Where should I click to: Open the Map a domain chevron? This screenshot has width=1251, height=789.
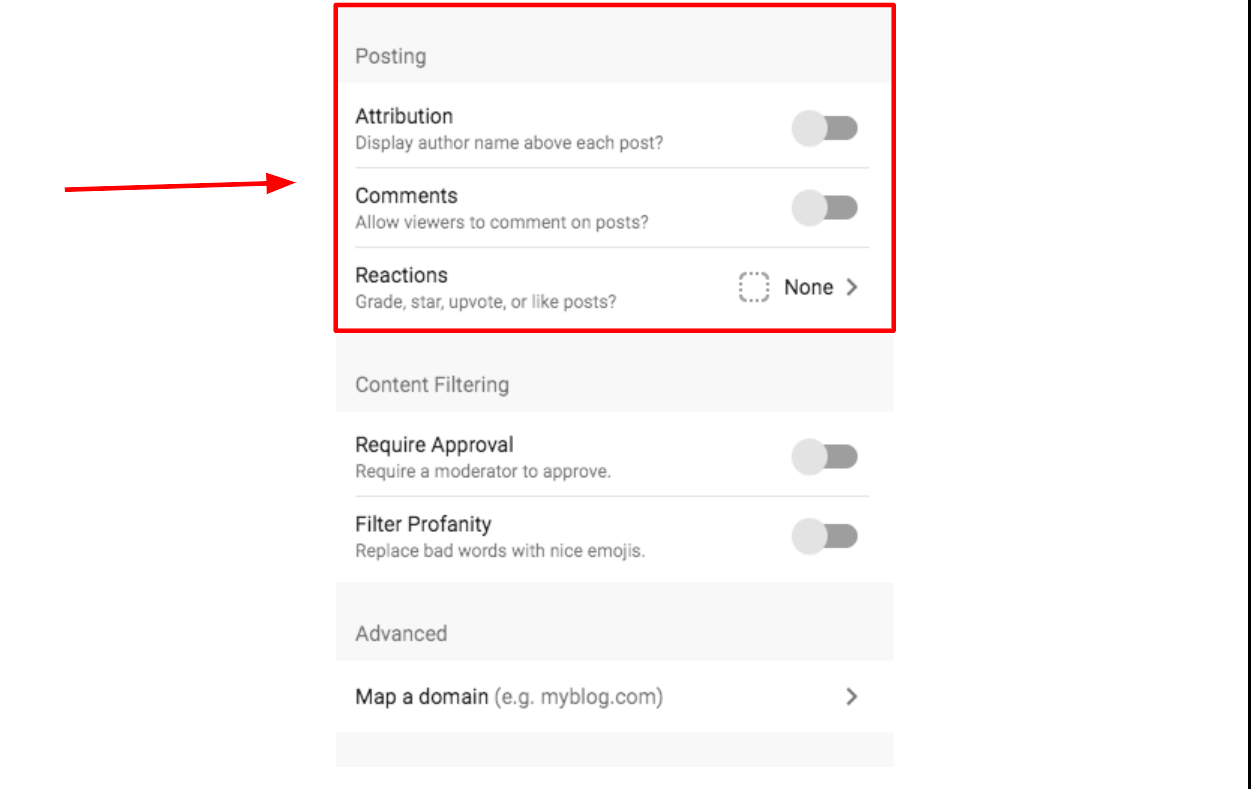tap(852, 697)
